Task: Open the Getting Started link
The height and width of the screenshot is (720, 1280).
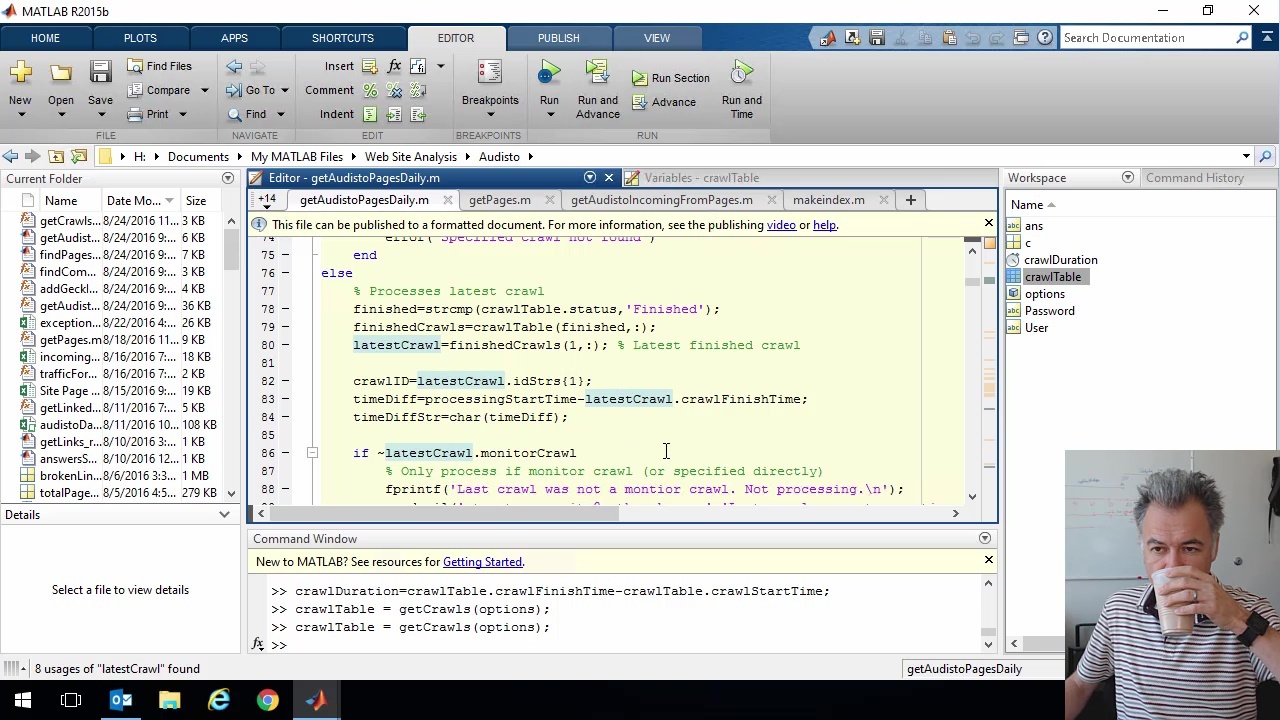Action: pyautogui.click(x=482, y=562)
